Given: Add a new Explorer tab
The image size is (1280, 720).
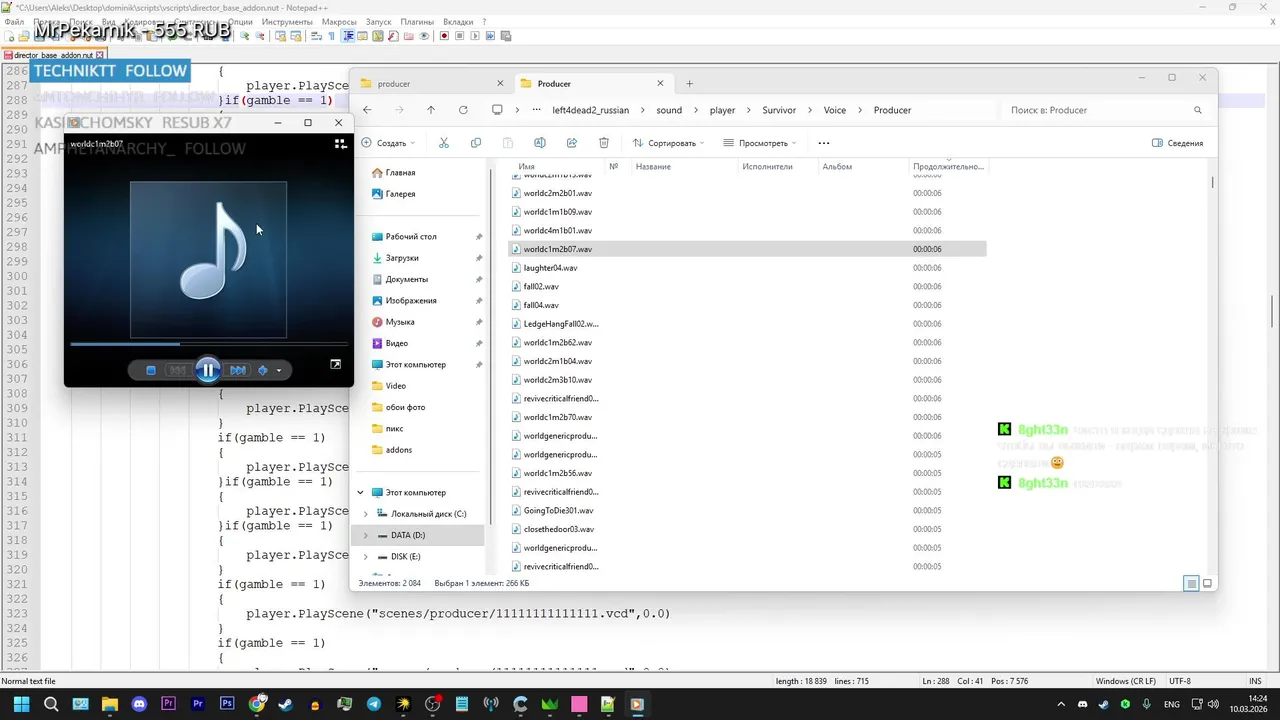Looking at the screenshot, I should (x=689, y=84).
